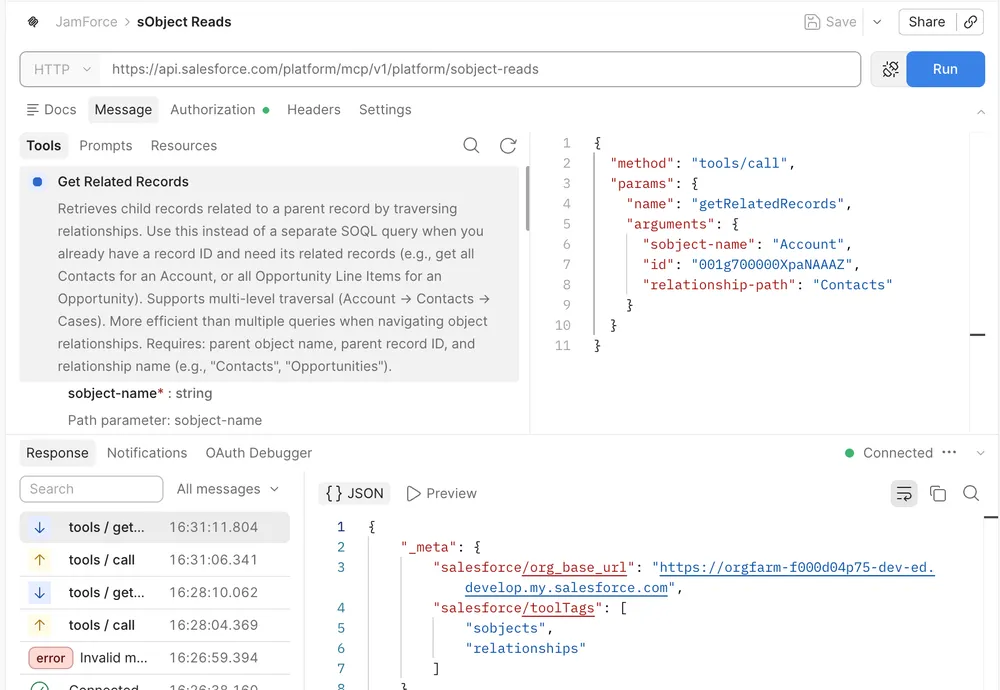Collapse the request pane chevron

coord(981,112)
